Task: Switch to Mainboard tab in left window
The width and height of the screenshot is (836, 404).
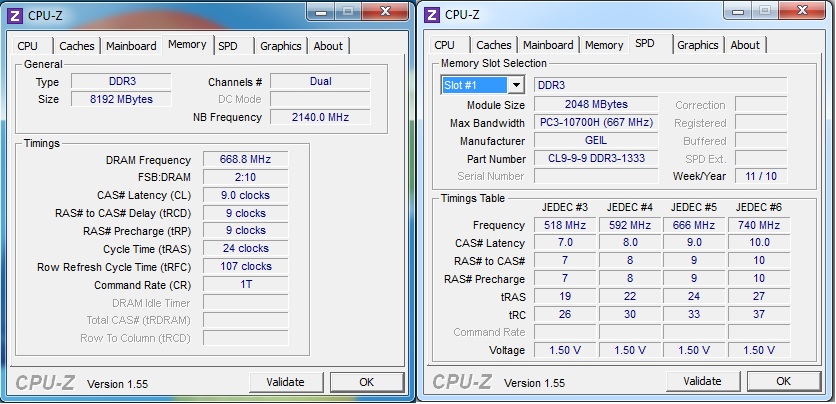Action: pyautogui.click(x=131, y=46)
